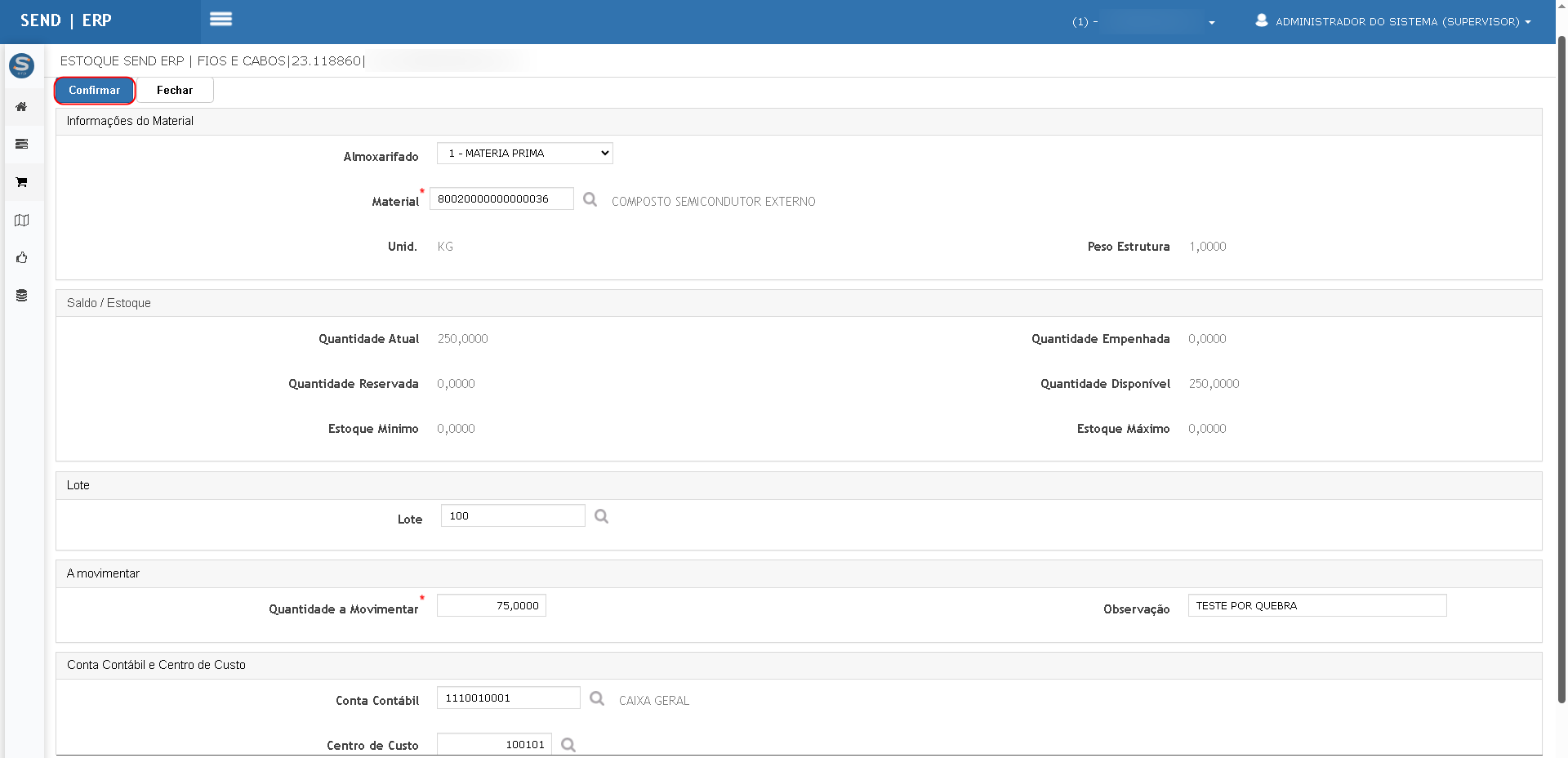Open the shopping cart sidebar icon
This screenshot has width=1568, height=758.
point(21,182)
